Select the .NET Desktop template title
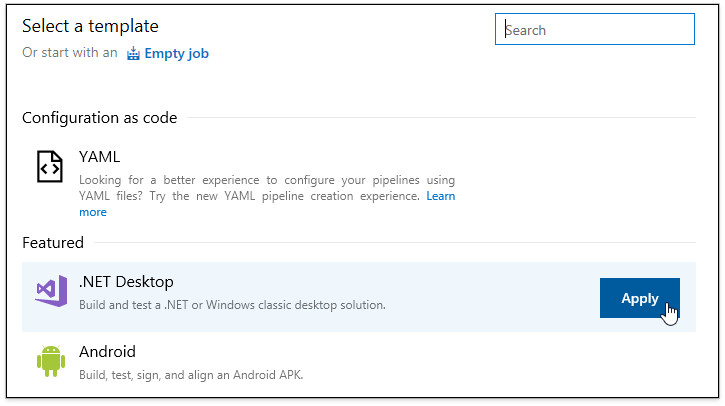This screenshot has width=725, height=406. [126, 282]
